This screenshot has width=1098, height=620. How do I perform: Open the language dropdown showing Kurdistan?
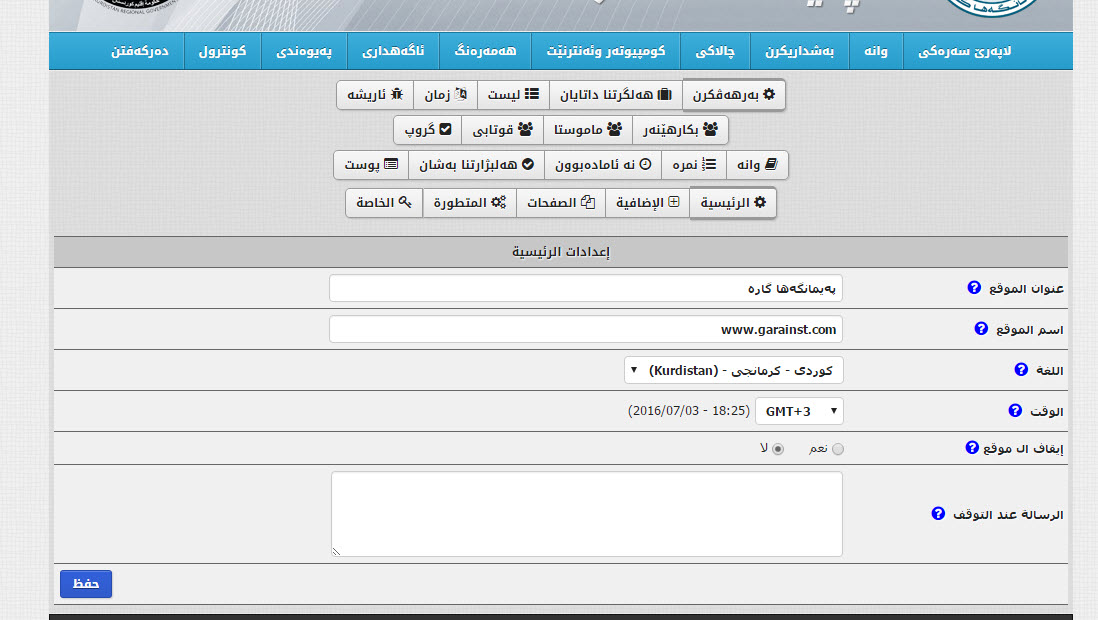pyautogui.click(x=734, y=370)
